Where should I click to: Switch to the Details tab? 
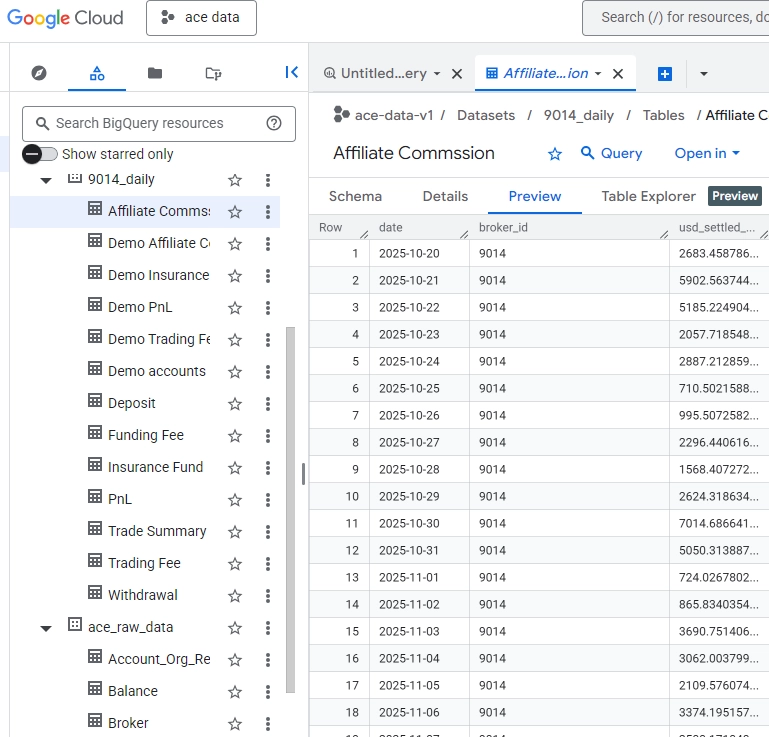(445, 196)
